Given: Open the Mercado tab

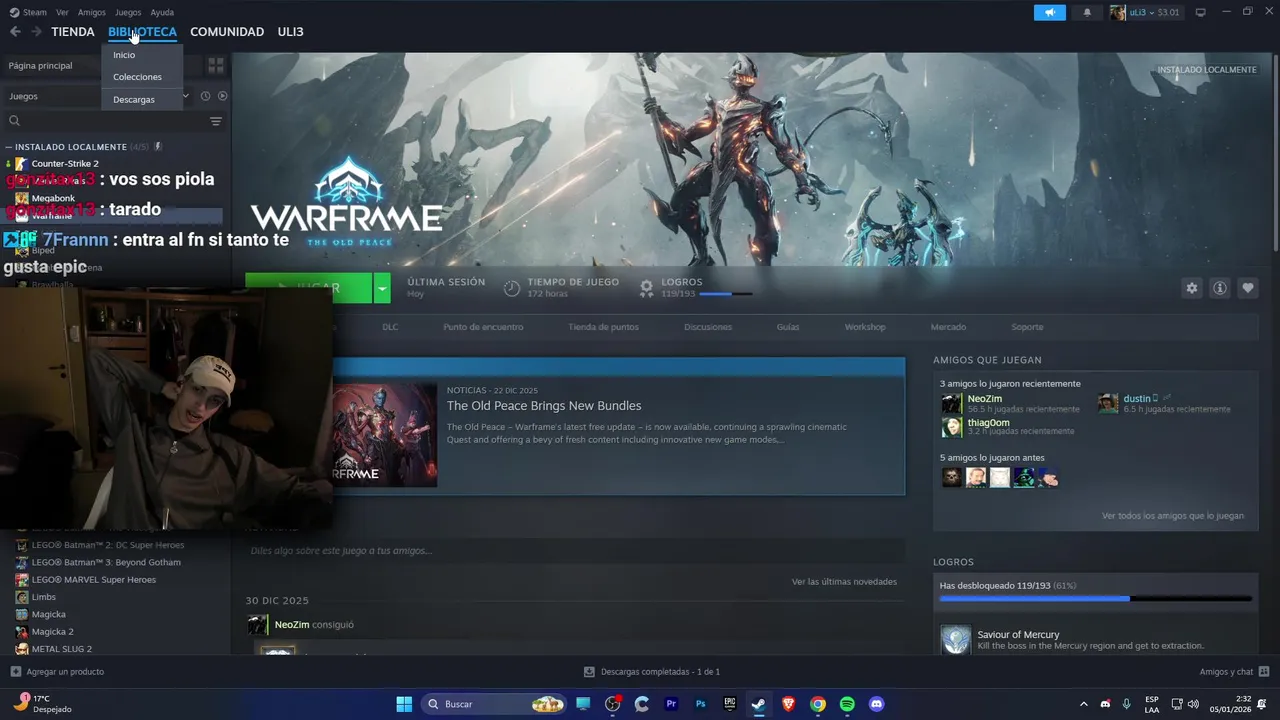Looking at the screenshot, I should click(x=948, y=327).
